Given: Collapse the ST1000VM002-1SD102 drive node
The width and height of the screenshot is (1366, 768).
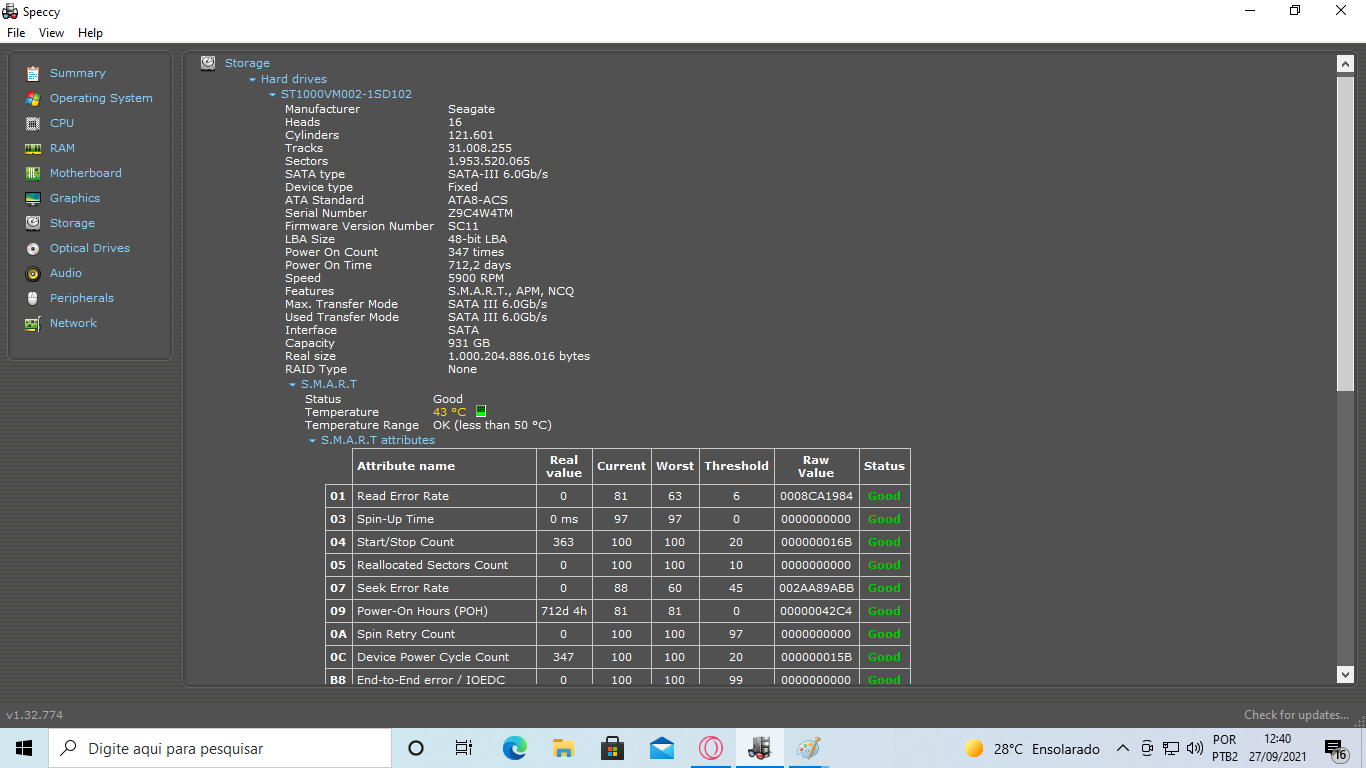Looking at the screenshot, I should (272, 94).
